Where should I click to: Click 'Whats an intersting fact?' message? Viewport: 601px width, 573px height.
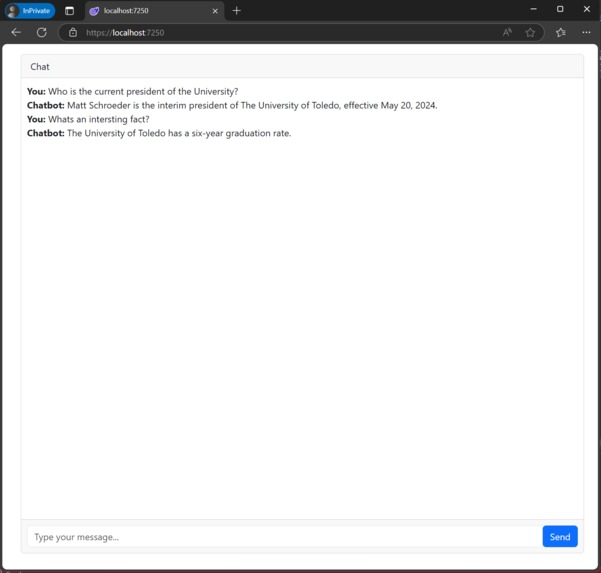click(88, 119)
